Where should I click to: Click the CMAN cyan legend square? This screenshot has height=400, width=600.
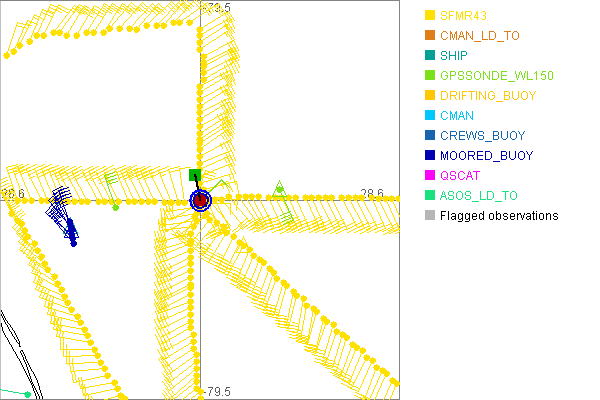(x=430, y=116)
